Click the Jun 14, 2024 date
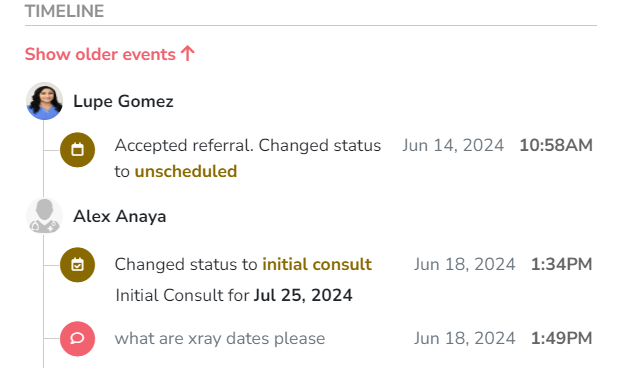621x371 pixels. pos(453,145)
